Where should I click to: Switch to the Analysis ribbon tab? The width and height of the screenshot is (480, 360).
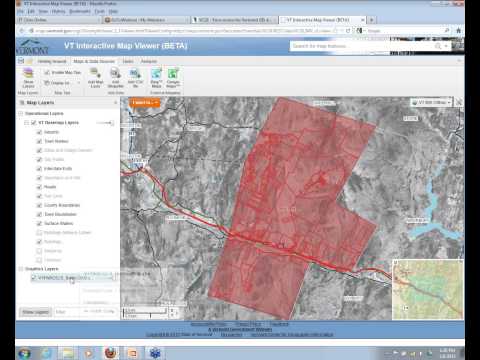coord(149,61)
